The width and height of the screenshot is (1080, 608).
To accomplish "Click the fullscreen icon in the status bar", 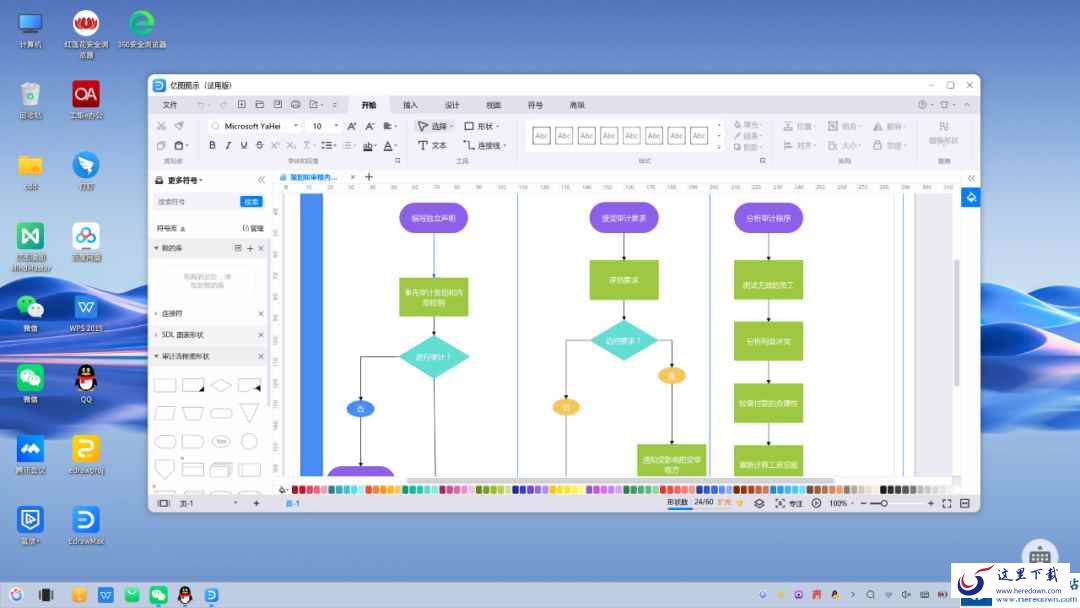I will point(947,503).
